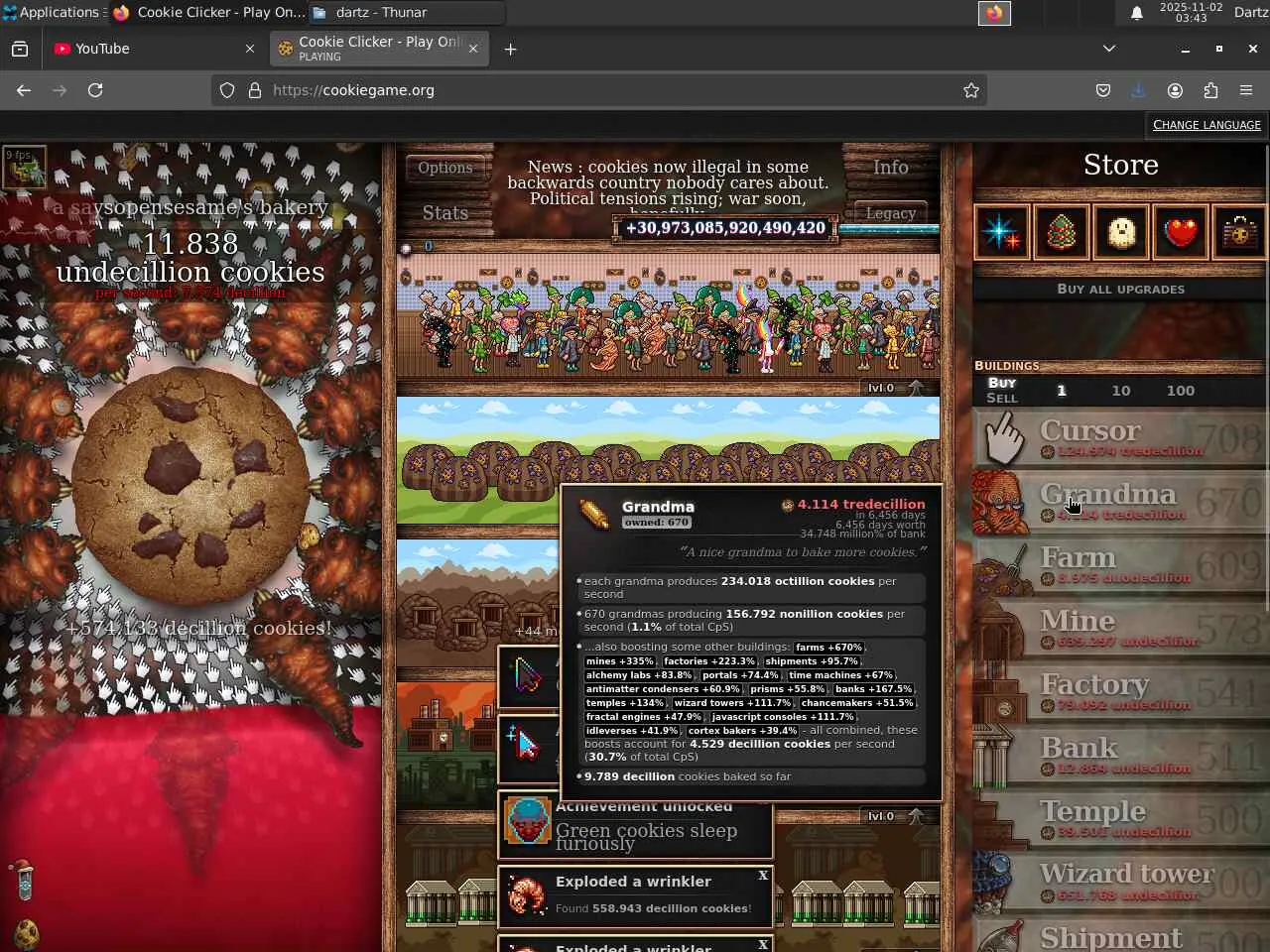Open the Stats menu

point(445,213)
